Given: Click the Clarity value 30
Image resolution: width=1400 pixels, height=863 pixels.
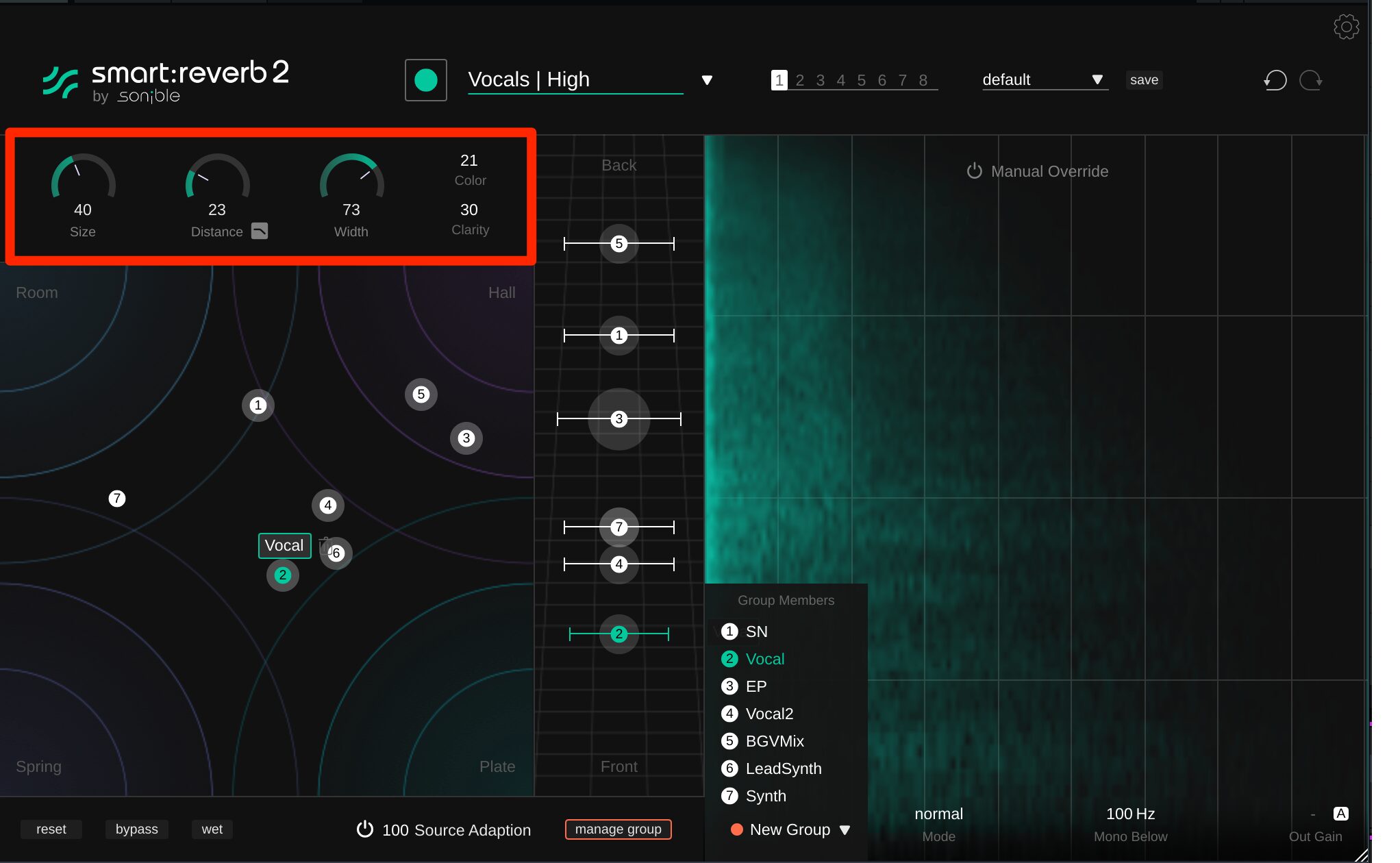Looking at the screenshot, I should (x=468, y=210).
